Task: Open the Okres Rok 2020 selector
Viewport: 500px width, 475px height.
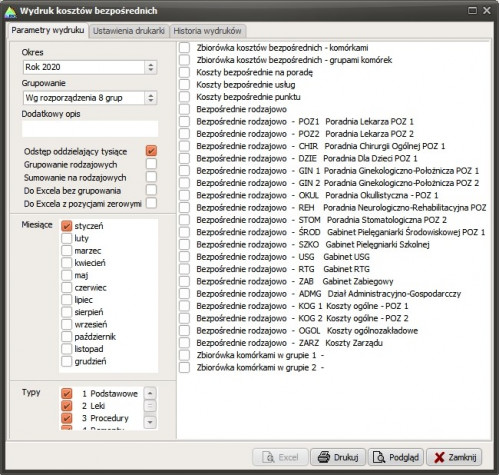Action: (151, 67)
